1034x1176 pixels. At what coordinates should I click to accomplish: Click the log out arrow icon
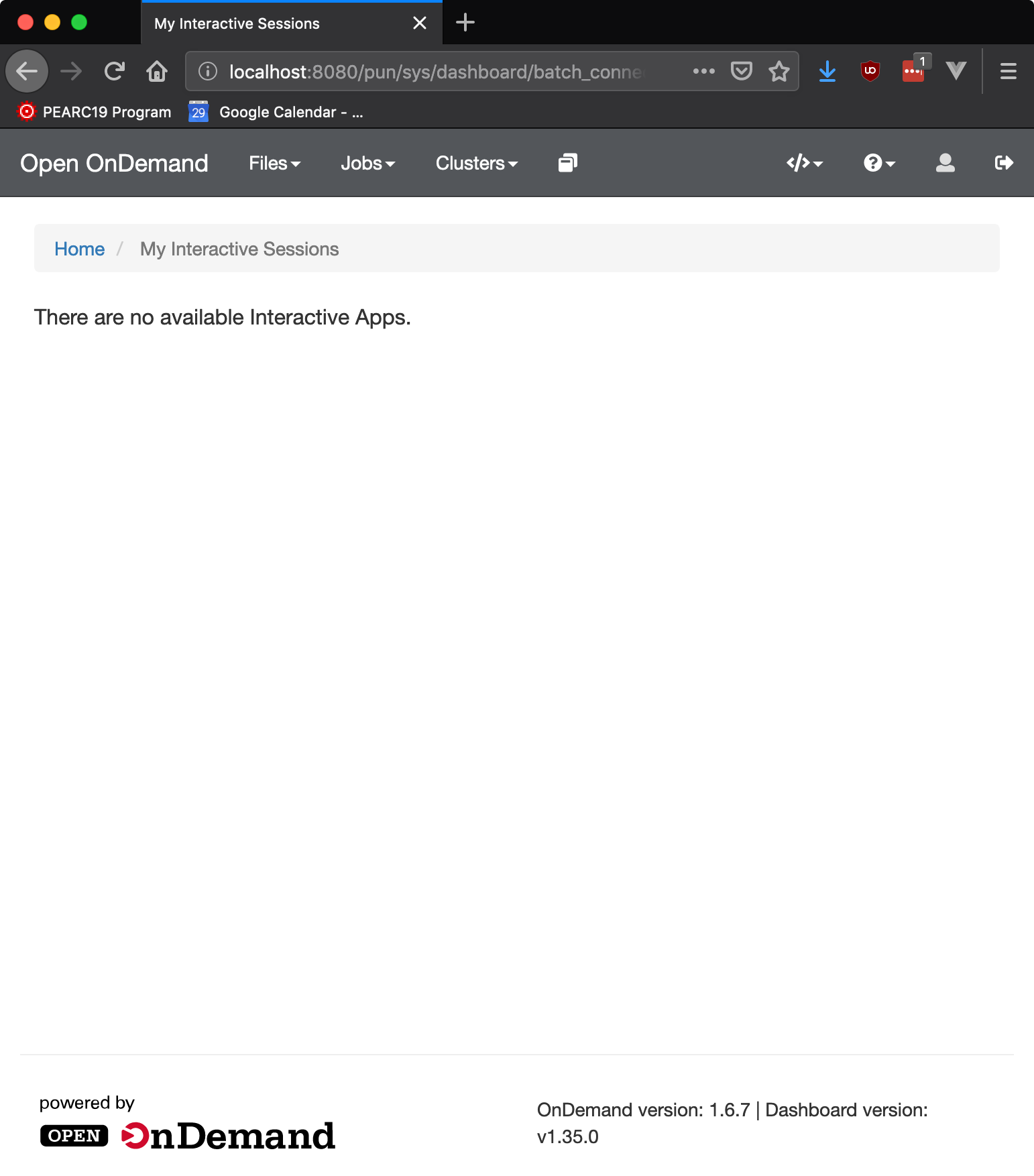pos(1003,163)
